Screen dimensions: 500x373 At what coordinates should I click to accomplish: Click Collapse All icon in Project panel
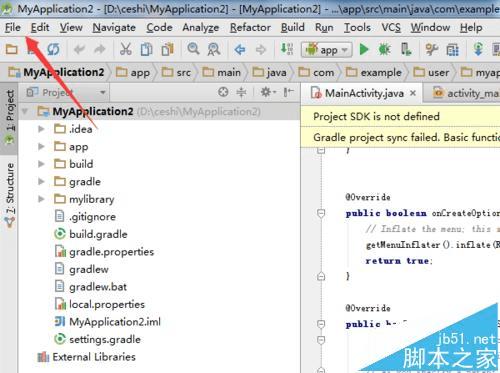[x=241, y=92]
